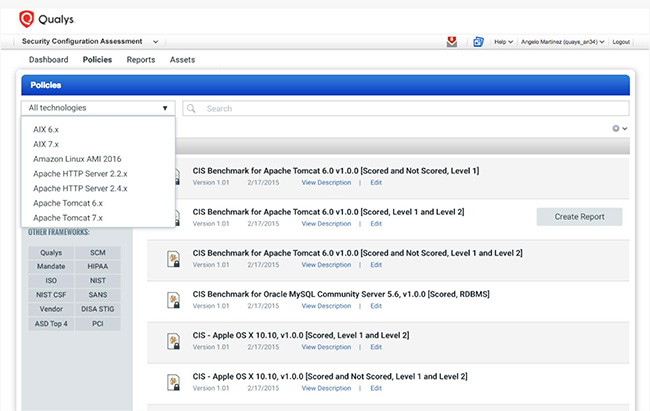Edit Tomcat Scored and Not Scored Level 1 policy
650x411 pixels.
click(376, 182)
